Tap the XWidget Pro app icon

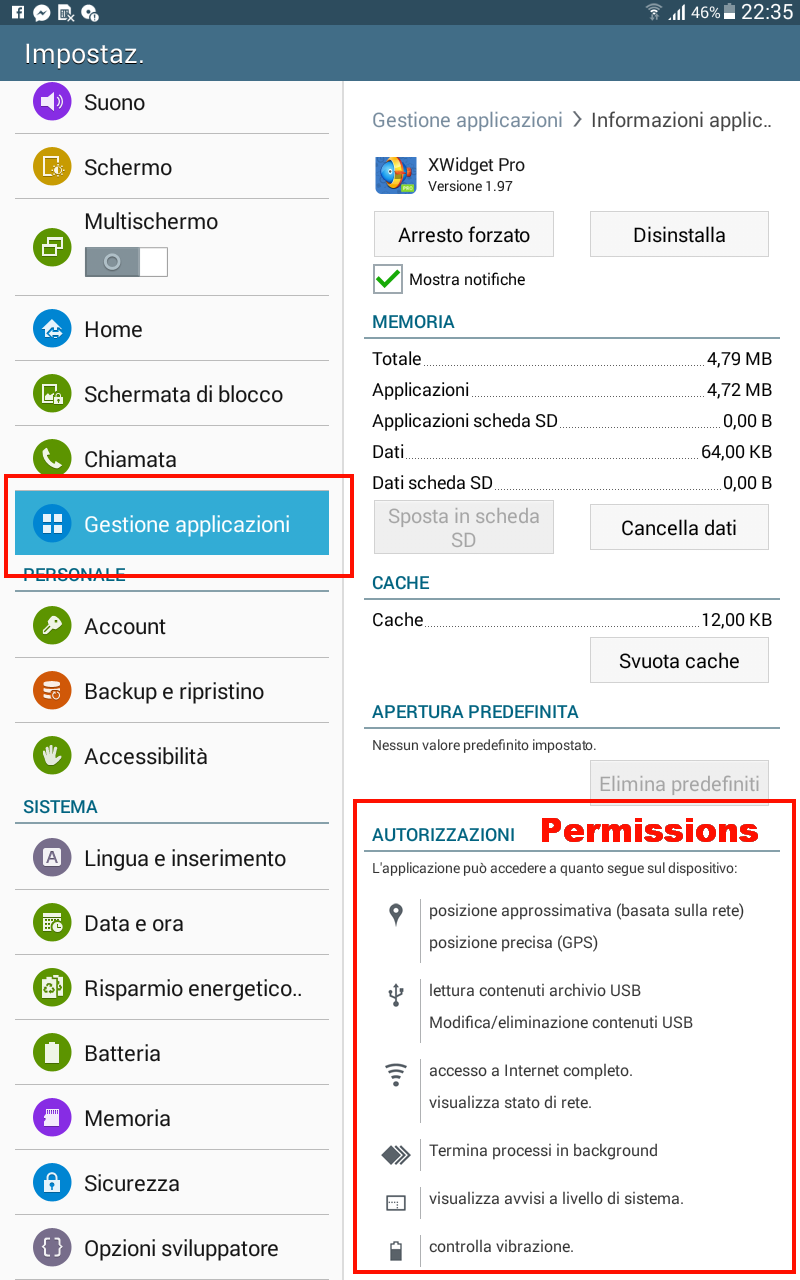pos(396,175)
